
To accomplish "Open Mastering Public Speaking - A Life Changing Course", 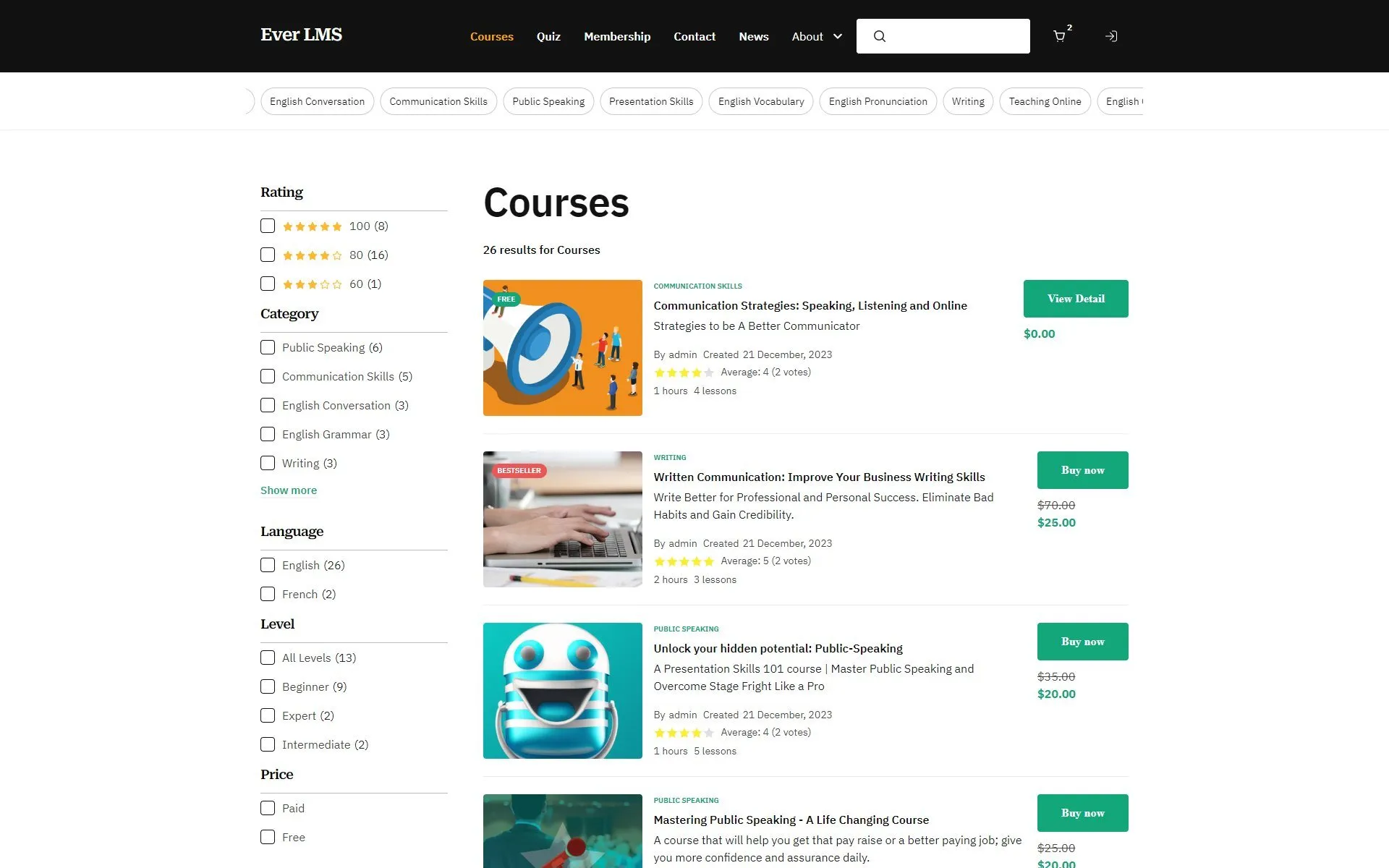I will point(791,820).
